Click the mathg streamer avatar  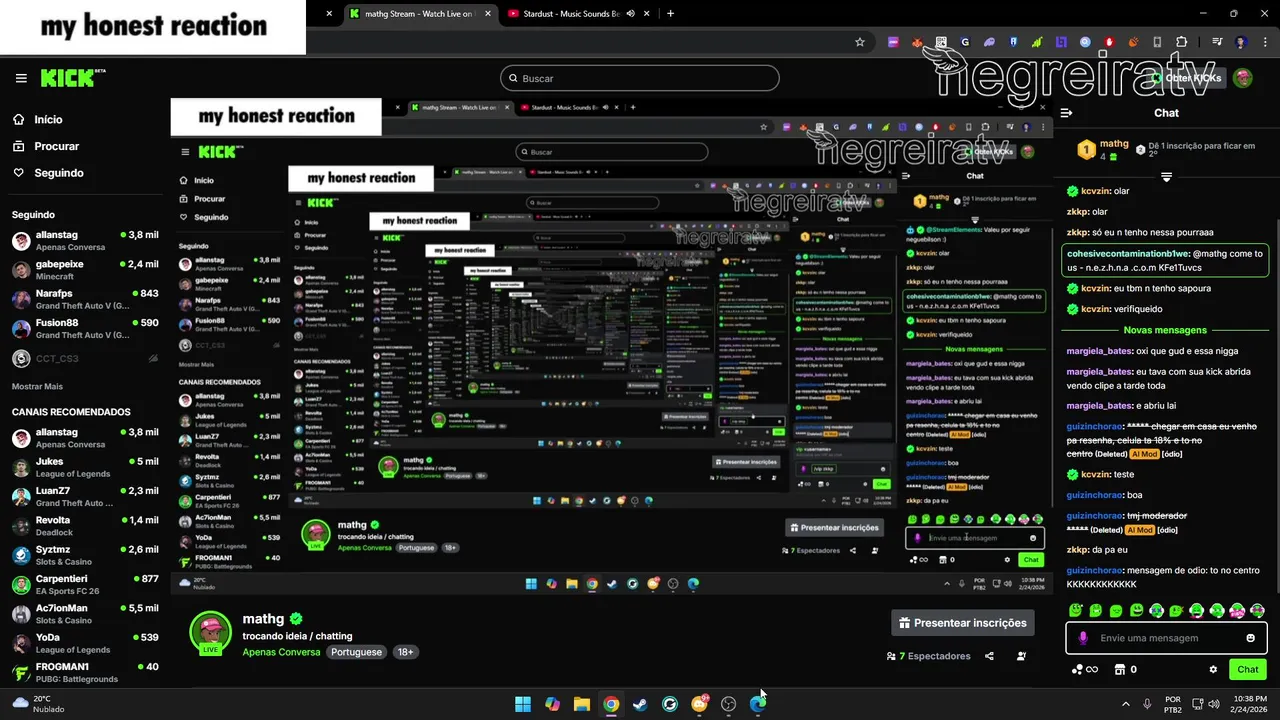(210, 632)
